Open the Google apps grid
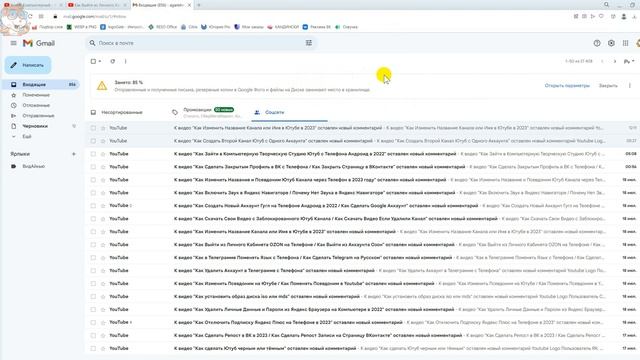640x360 pixels. (x=625, y=43)
